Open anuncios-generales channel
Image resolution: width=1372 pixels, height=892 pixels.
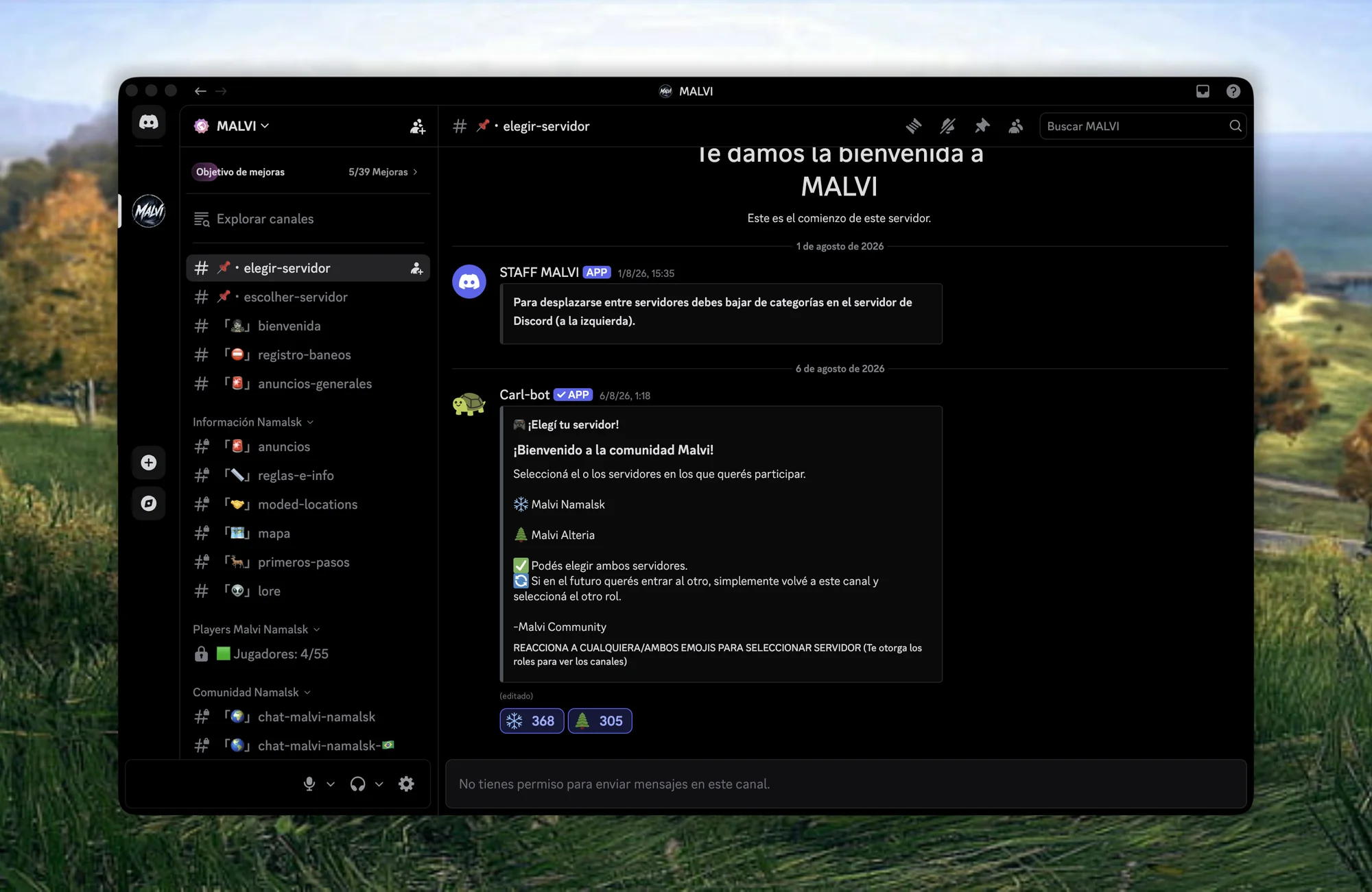[308, 384]
